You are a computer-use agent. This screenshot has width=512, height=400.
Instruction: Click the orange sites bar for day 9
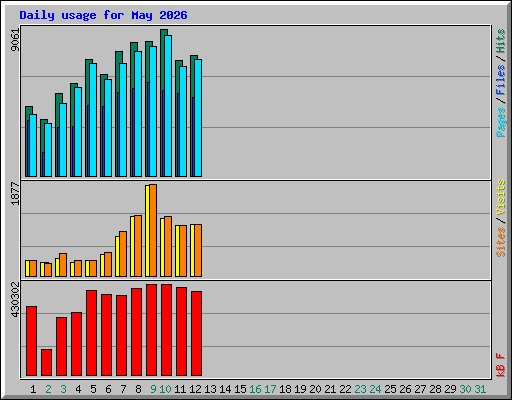[x=153, y=230]
